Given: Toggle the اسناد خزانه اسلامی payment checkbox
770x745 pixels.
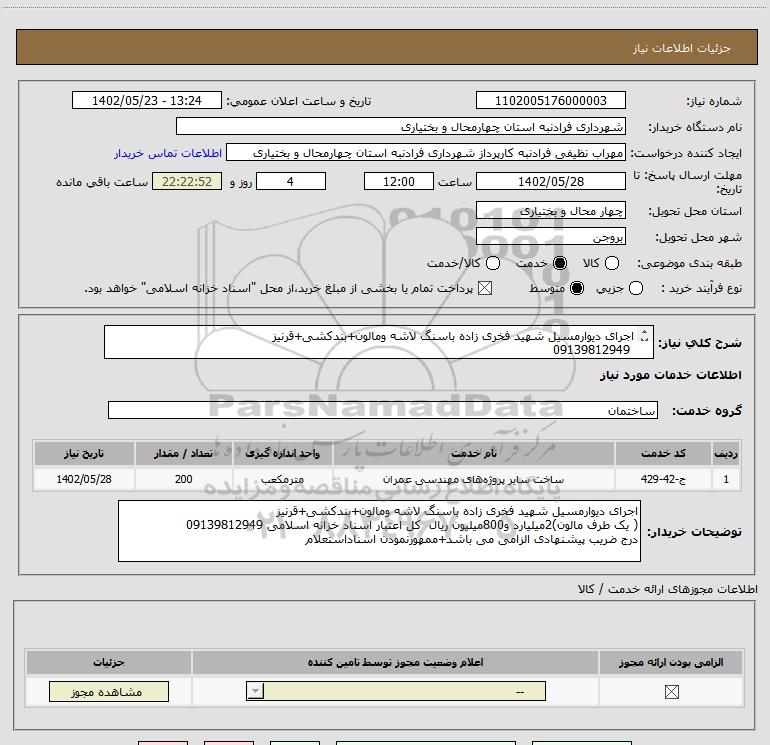Looking at the screenshot, I should coord(485,288).
